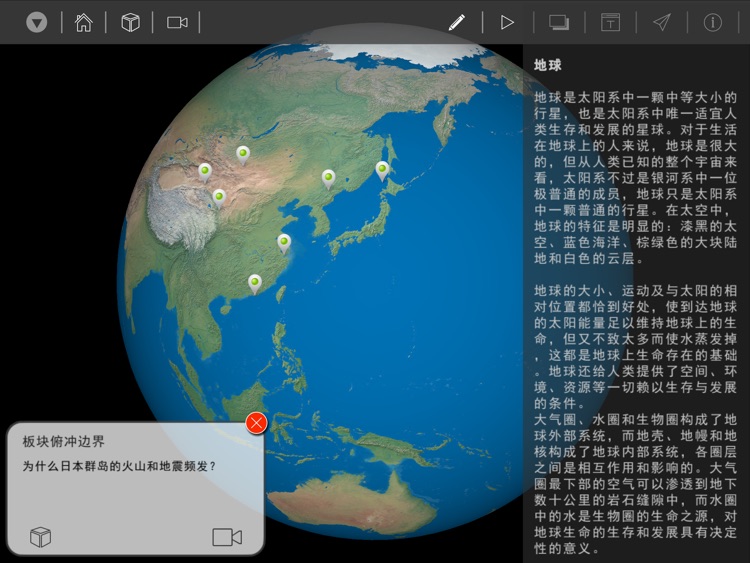Activate the pencil edit tool

coord(457,22)
